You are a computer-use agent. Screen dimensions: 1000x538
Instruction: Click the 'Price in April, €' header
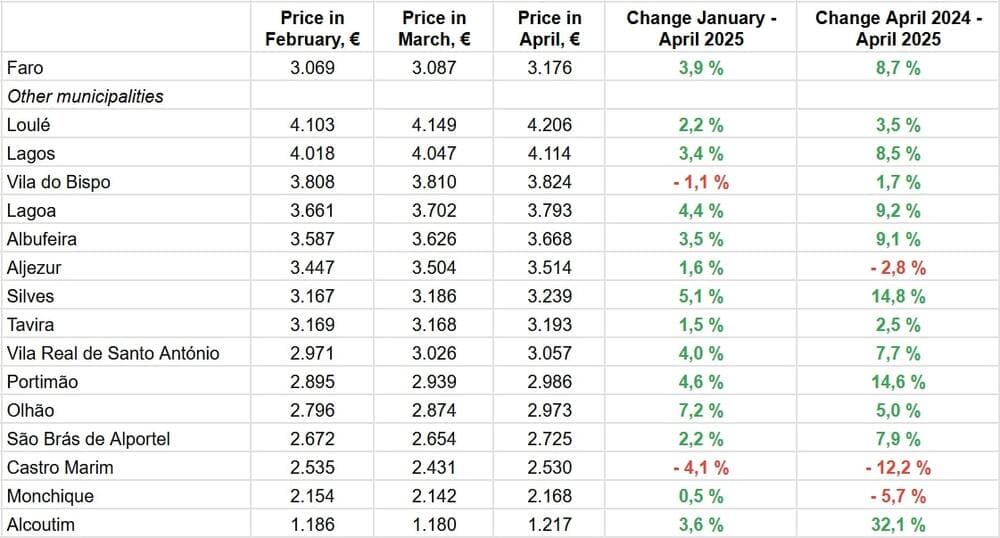[x=549, y=29]
